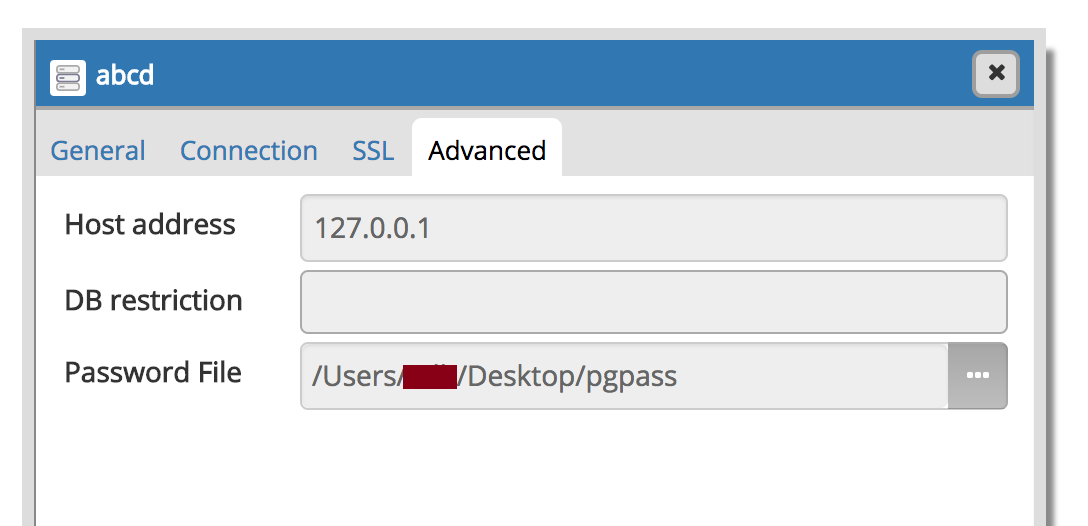Close the abcd server dialog

click(x=996, y=74)
